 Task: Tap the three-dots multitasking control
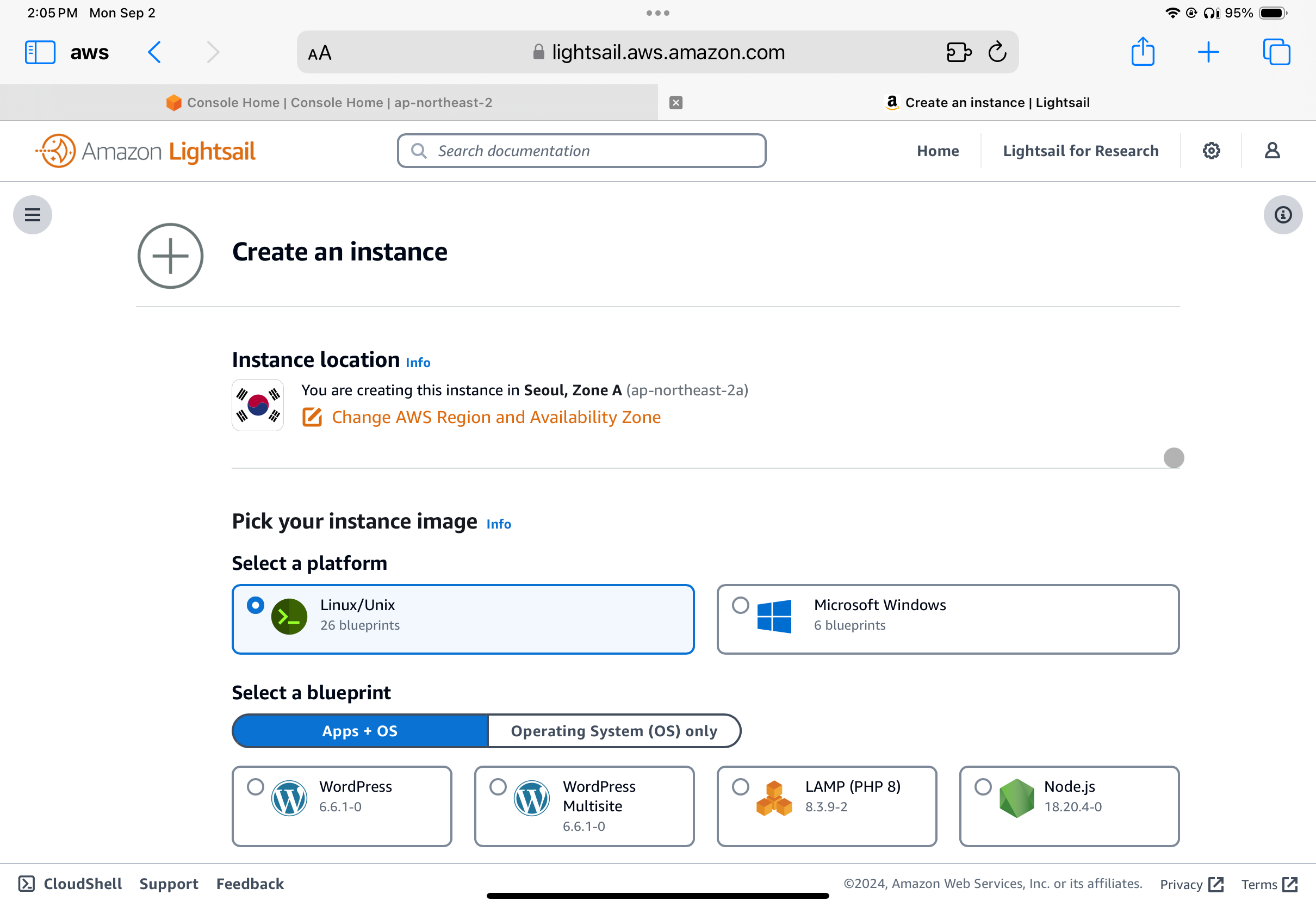(658, 13)
